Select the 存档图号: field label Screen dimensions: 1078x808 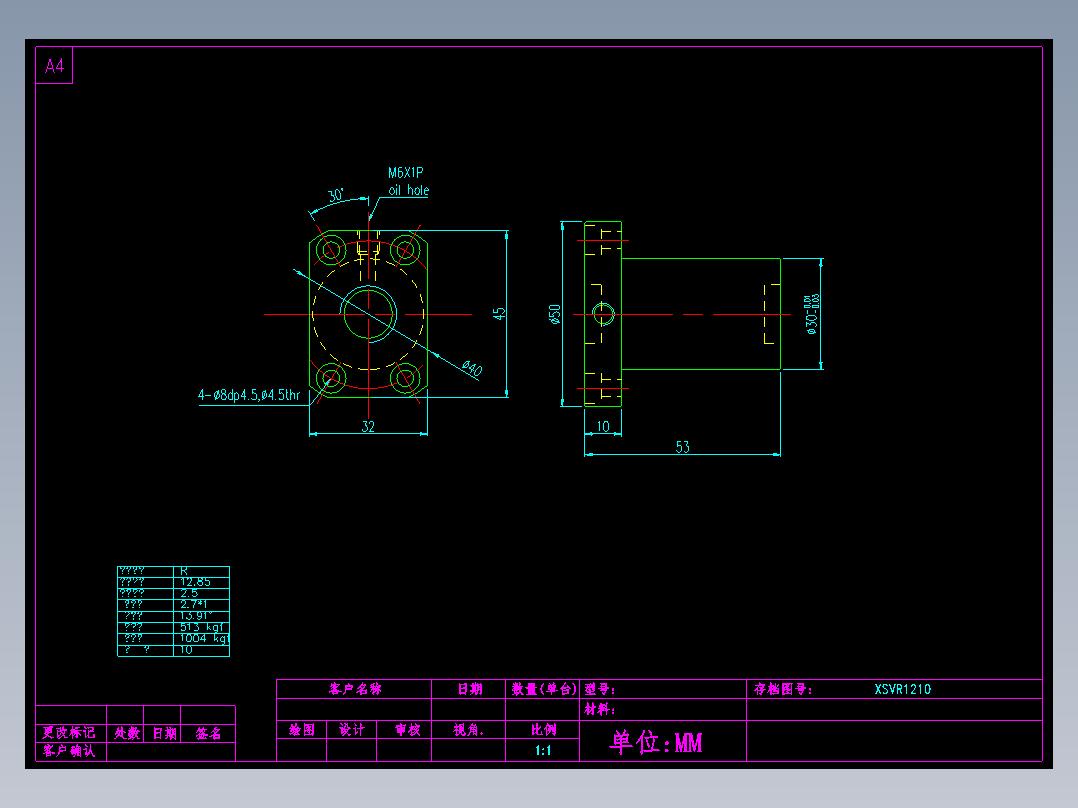(x=783, y=689)
